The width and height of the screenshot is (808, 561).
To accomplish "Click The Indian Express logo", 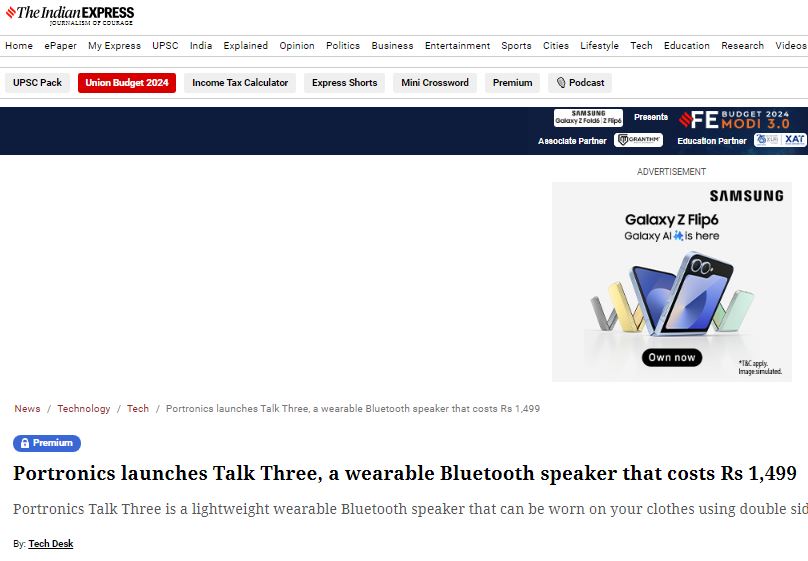I will [x=70, y=15].
